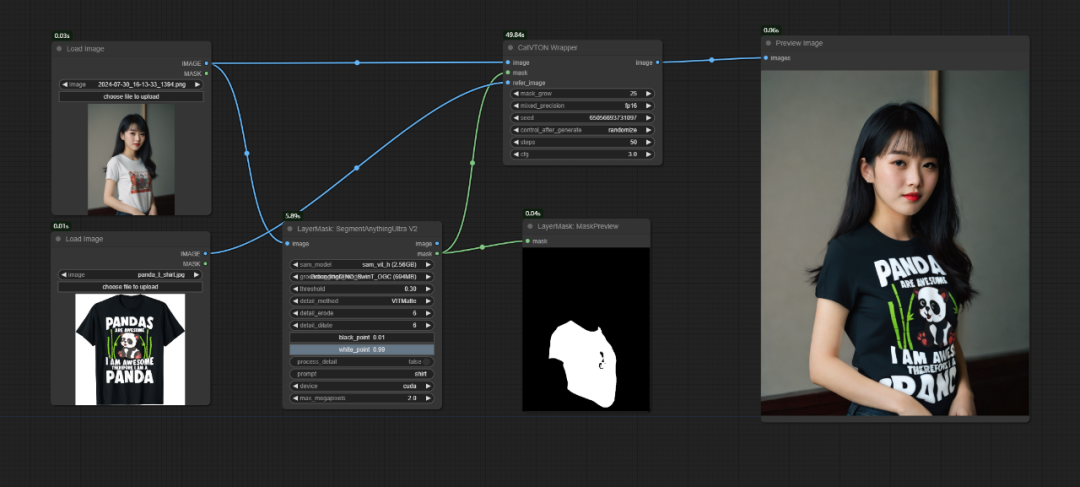The width and height of the screenshot is (1080, 487).
Task: Click the black-and-white mask preview image
Action: tap(586, 329)
